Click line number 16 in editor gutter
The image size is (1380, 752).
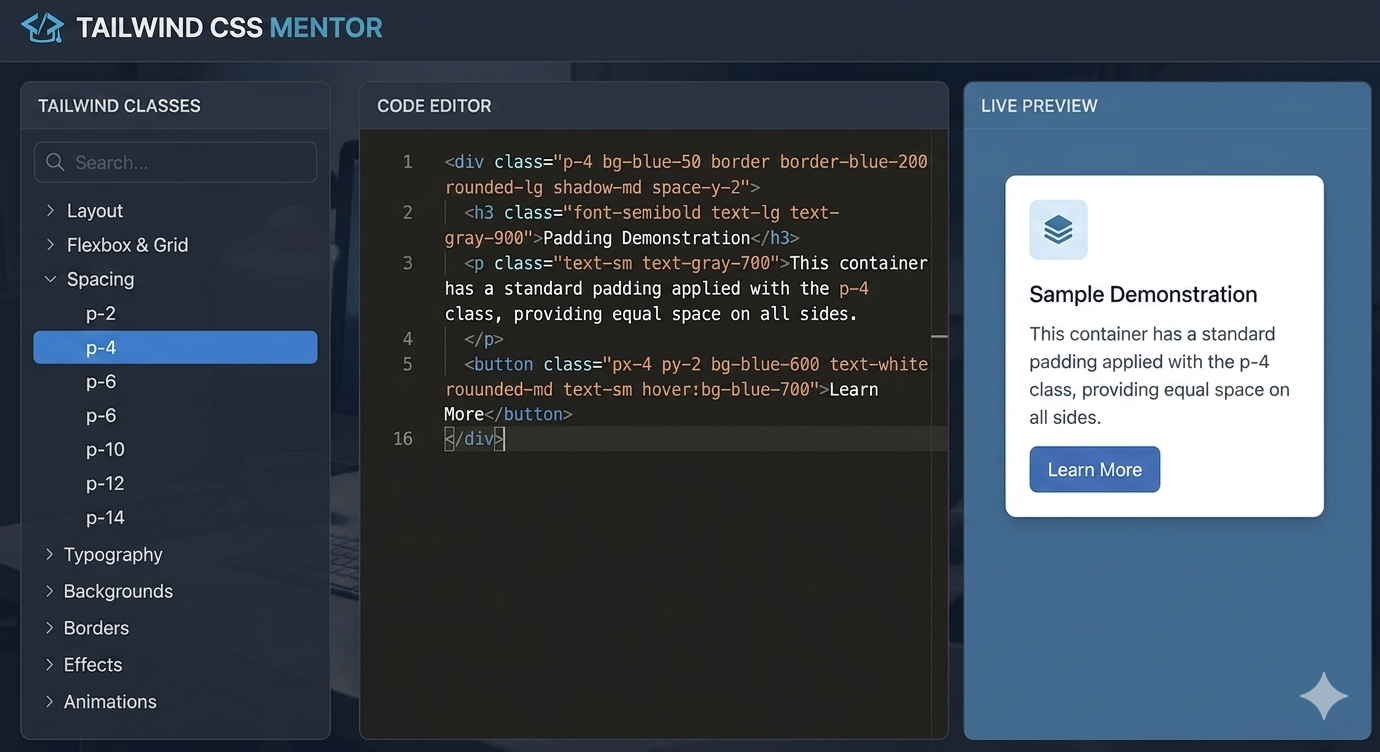point(403,439)
